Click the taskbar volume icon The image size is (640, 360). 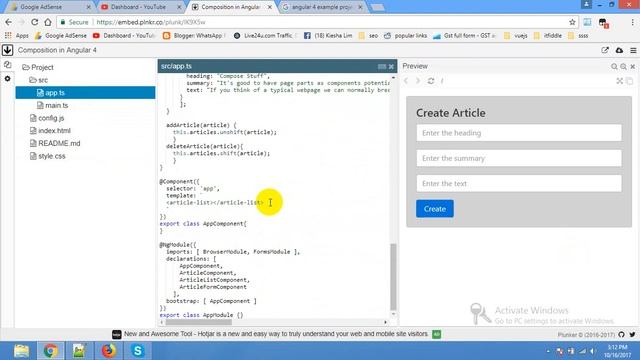[x=593, y=351]
